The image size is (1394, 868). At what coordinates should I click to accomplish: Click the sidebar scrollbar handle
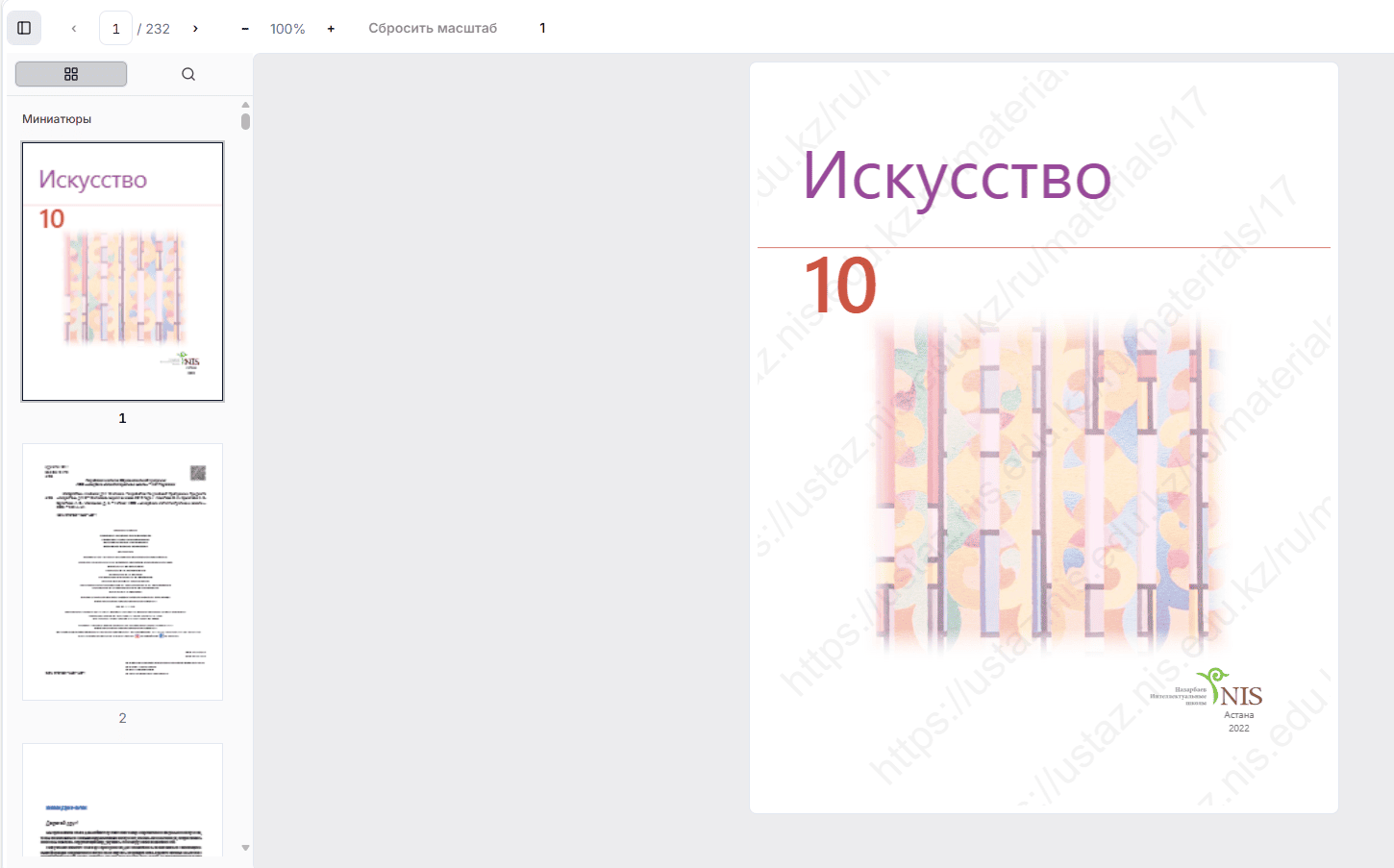[x=245, y=121]
